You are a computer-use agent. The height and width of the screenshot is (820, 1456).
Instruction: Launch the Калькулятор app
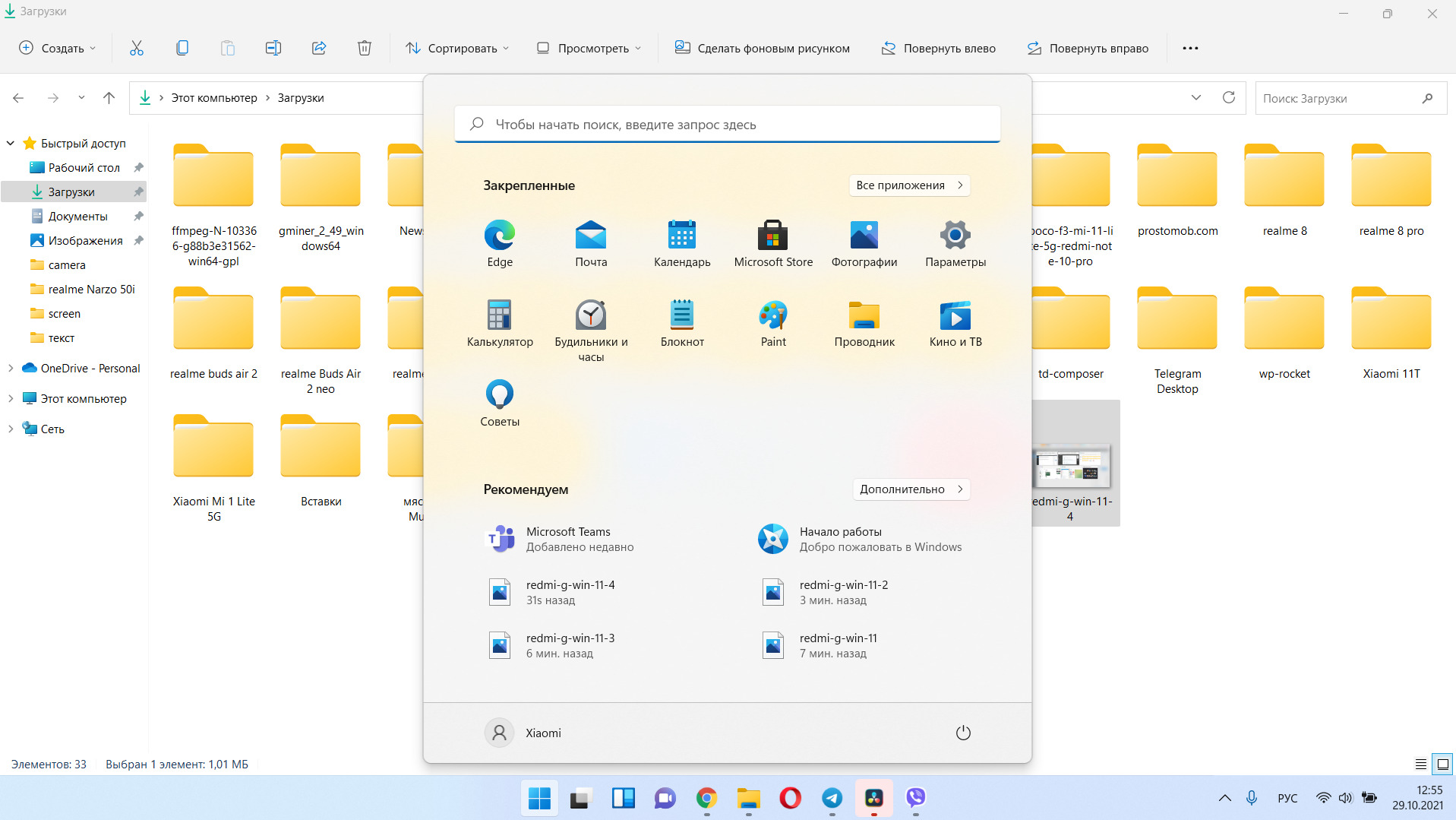click(x=500, y=323)
